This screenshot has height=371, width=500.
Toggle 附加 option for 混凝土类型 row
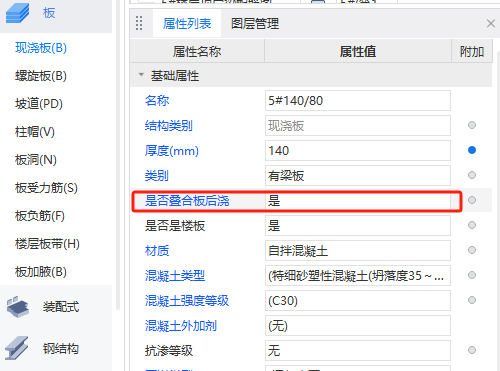click(472, 275)
